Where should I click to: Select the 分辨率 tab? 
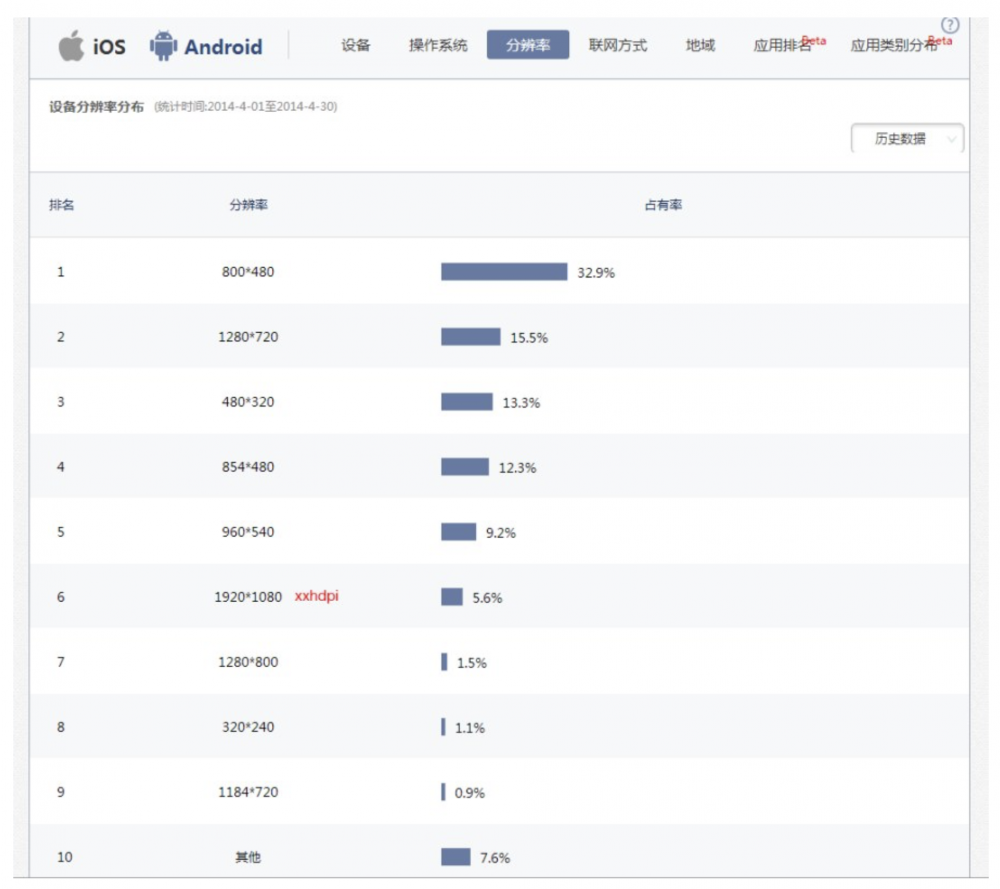click(x=528, y=46)
